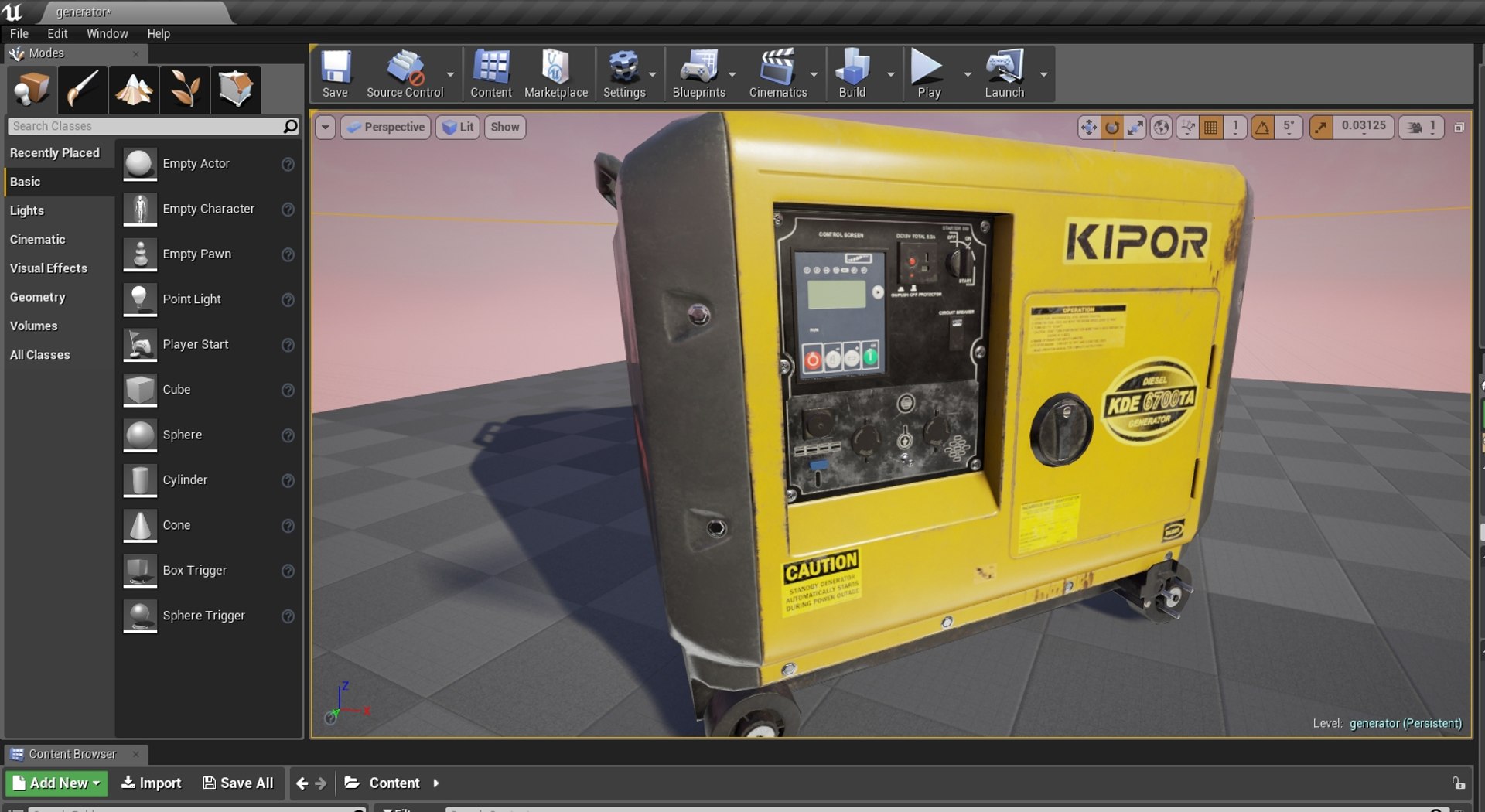Open the Edit menu
This screenshot has height=812, width=1485.
[57, 34]
